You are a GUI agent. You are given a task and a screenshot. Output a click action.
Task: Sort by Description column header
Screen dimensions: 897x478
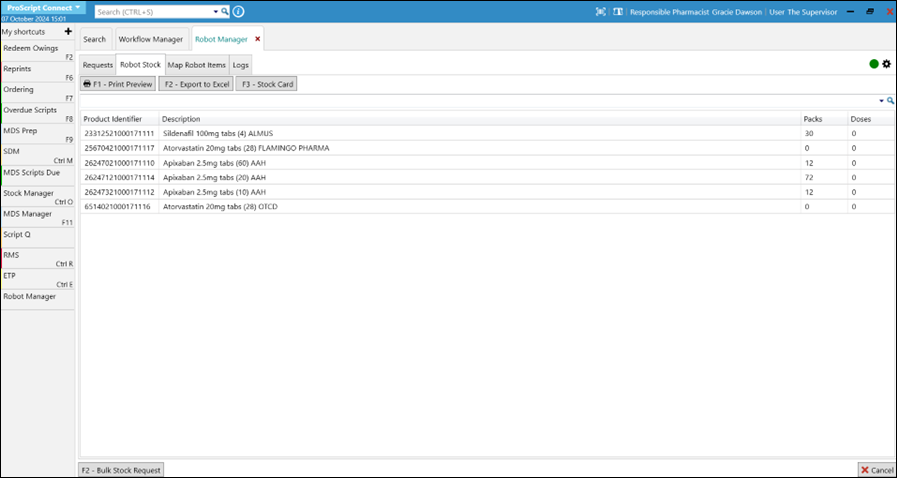pos(479,119)
